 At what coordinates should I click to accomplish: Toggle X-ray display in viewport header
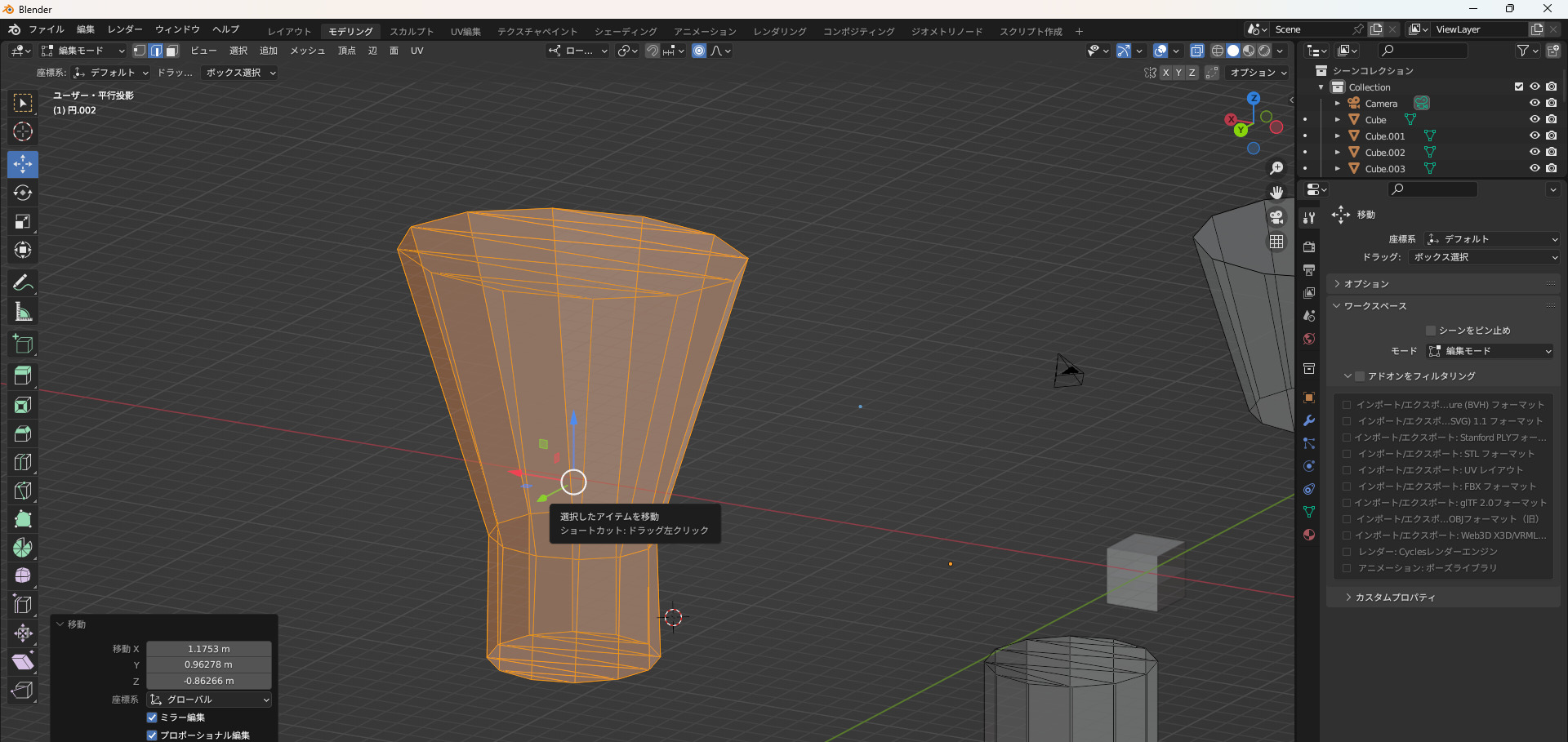1196,51
